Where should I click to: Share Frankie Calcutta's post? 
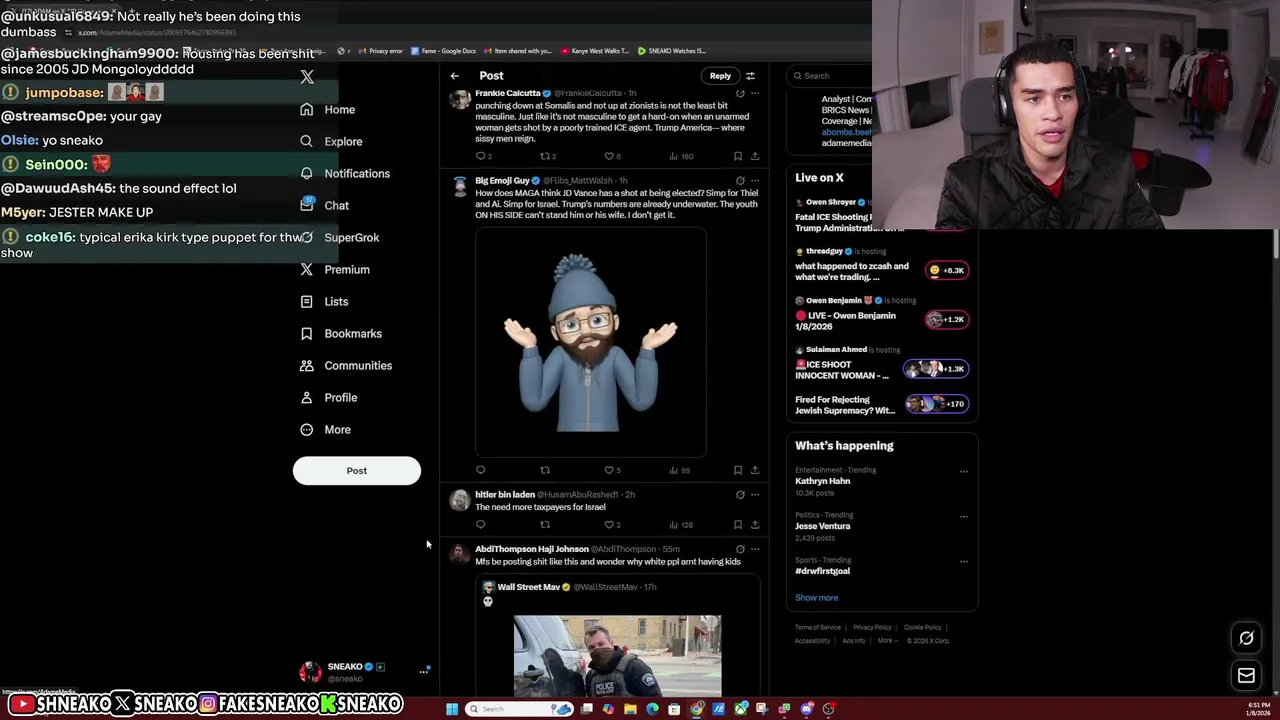click(755, 156)
